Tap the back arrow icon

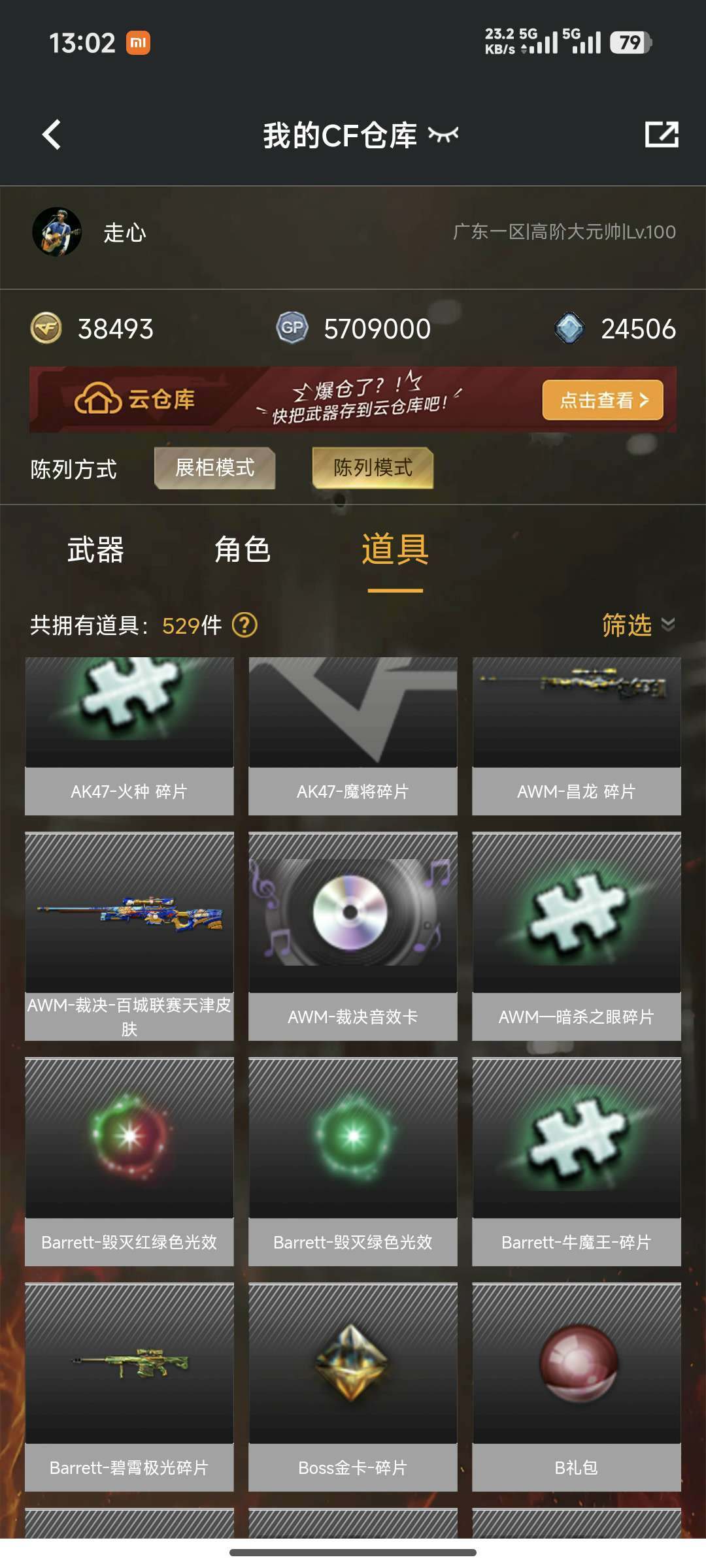click(52, 135)
